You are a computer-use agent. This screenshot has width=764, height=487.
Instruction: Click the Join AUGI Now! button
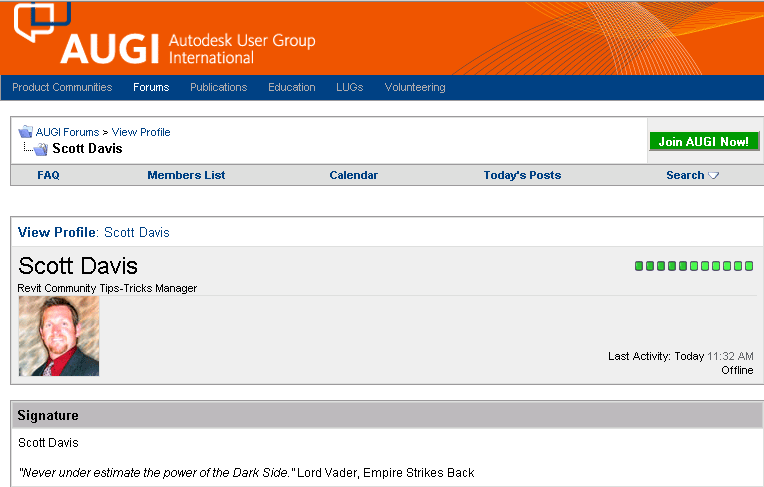[x=704, y=141]
